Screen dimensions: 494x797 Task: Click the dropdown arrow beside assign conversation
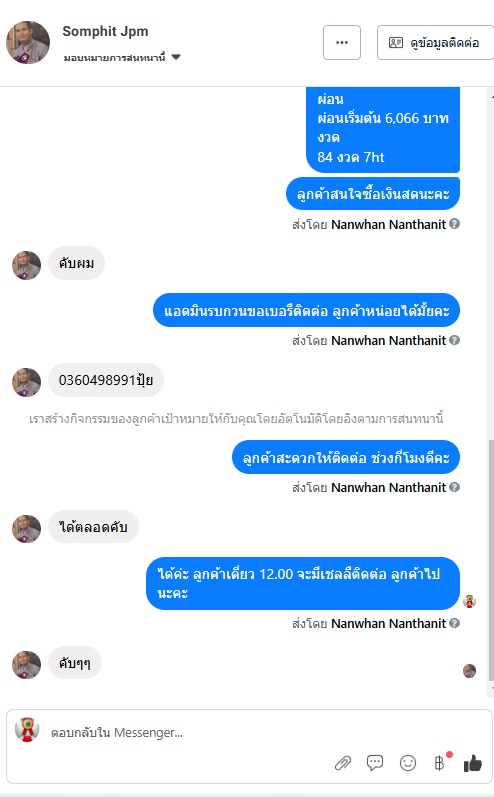click(x=176, y=57)
